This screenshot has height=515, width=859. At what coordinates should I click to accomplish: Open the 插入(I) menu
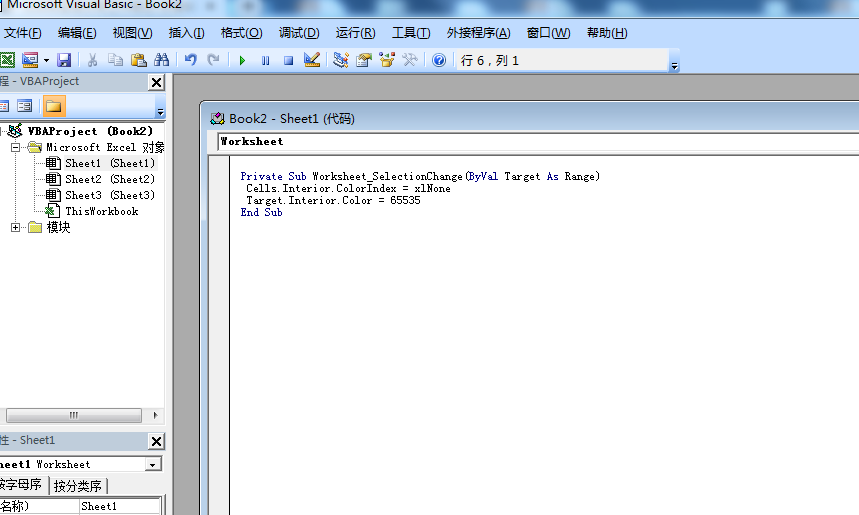click(187, 33)
